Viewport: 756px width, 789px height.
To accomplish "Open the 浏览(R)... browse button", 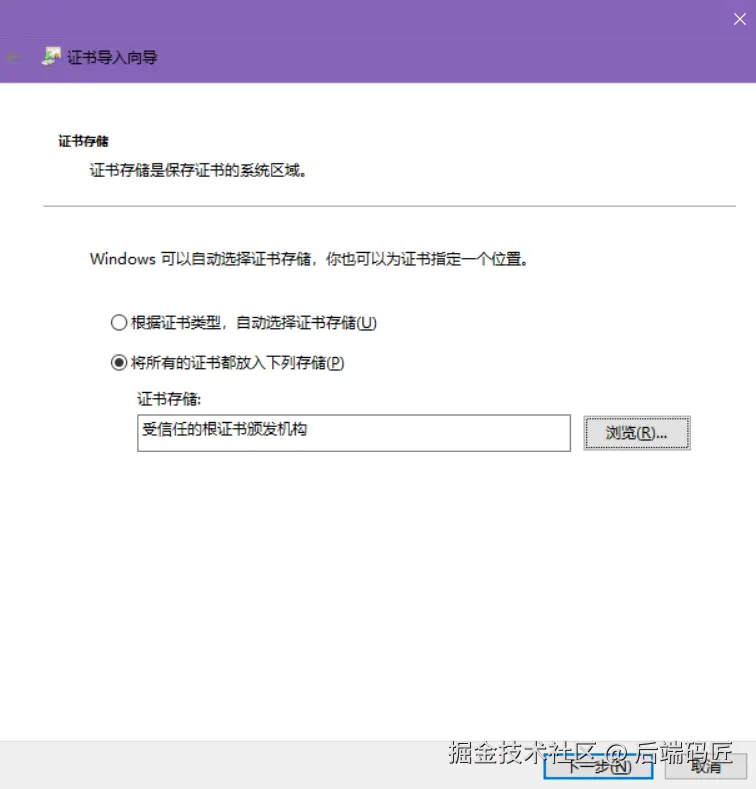I will click(x=637, y=433).
